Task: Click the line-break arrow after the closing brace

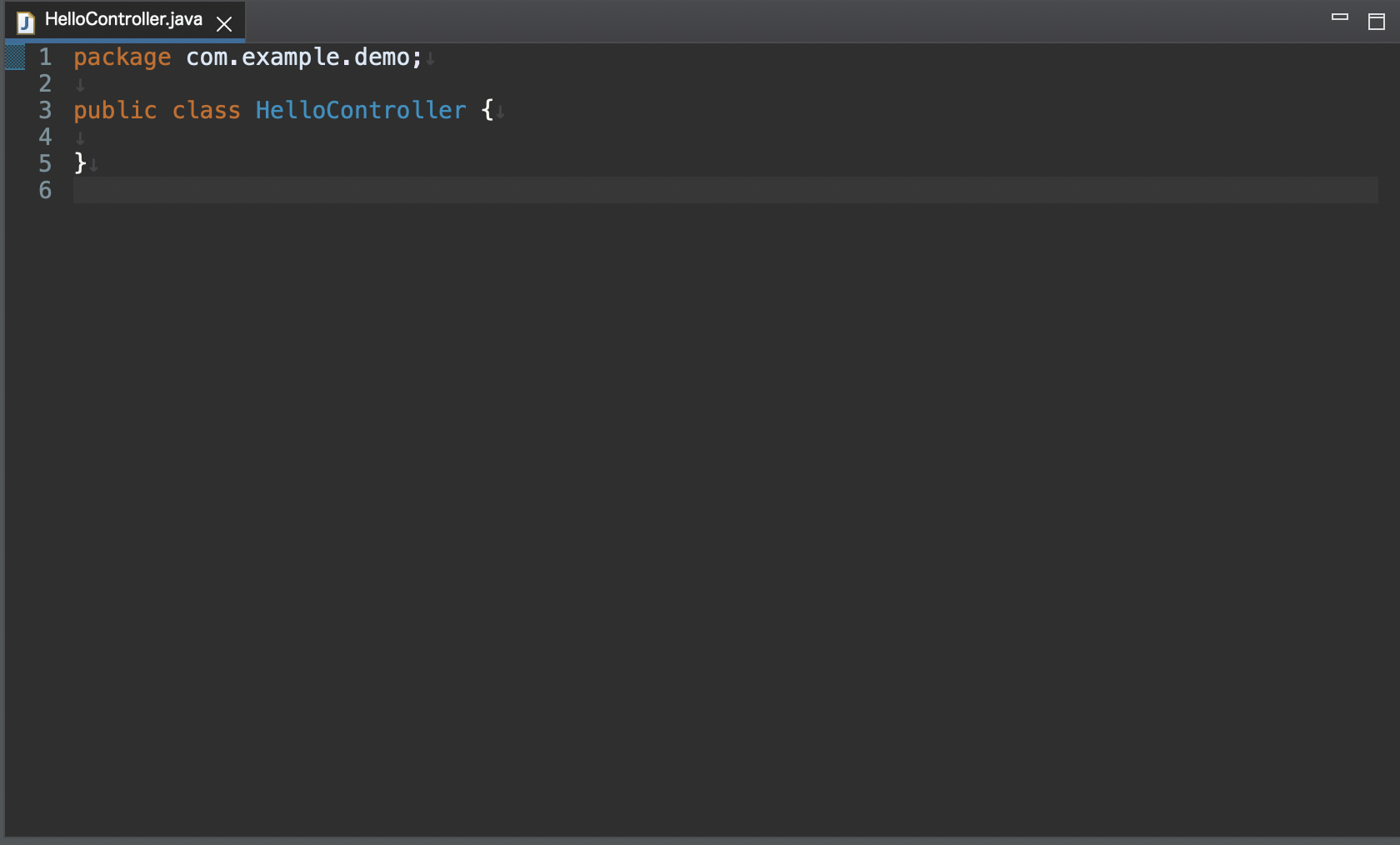Action: coord(92,164)
